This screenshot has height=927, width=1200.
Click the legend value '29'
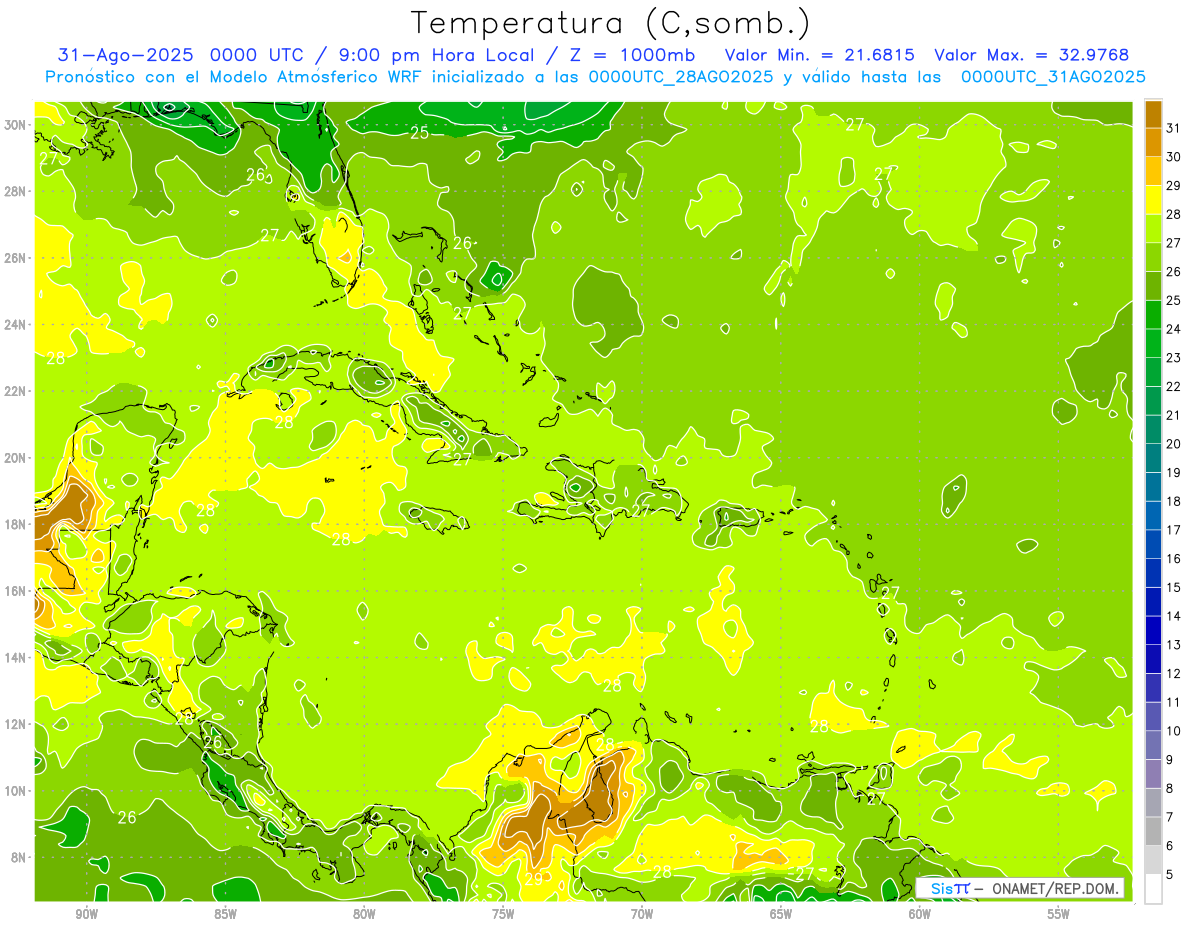[x=1174, y=186]
